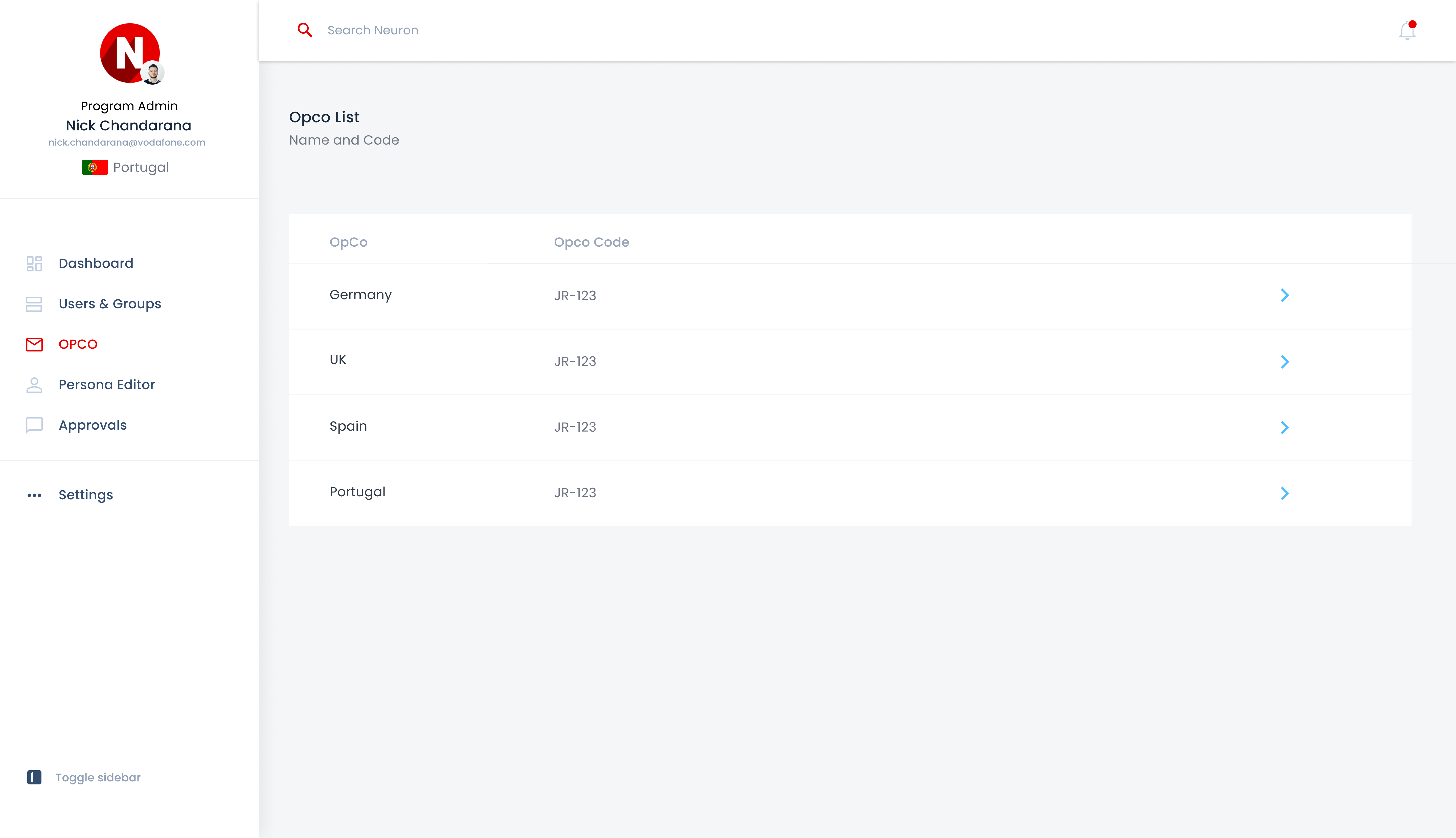Open the Approvals menu item
Viewport: 1456px width, 838px height.
[93, 425]
